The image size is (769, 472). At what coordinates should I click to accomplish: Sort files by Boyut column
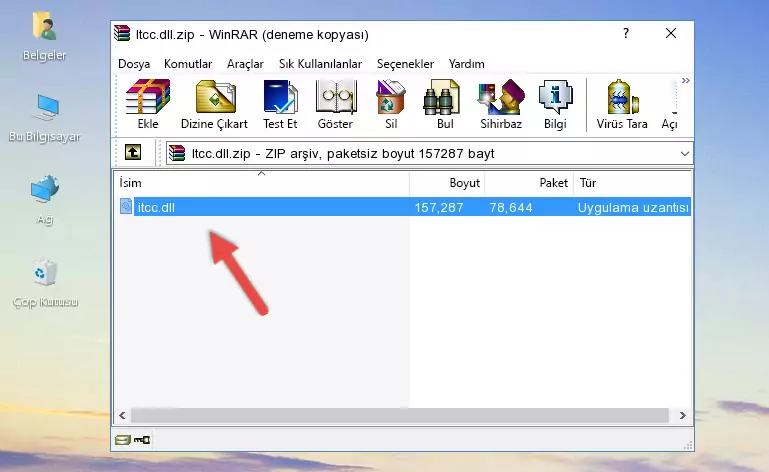pos(447,183)
